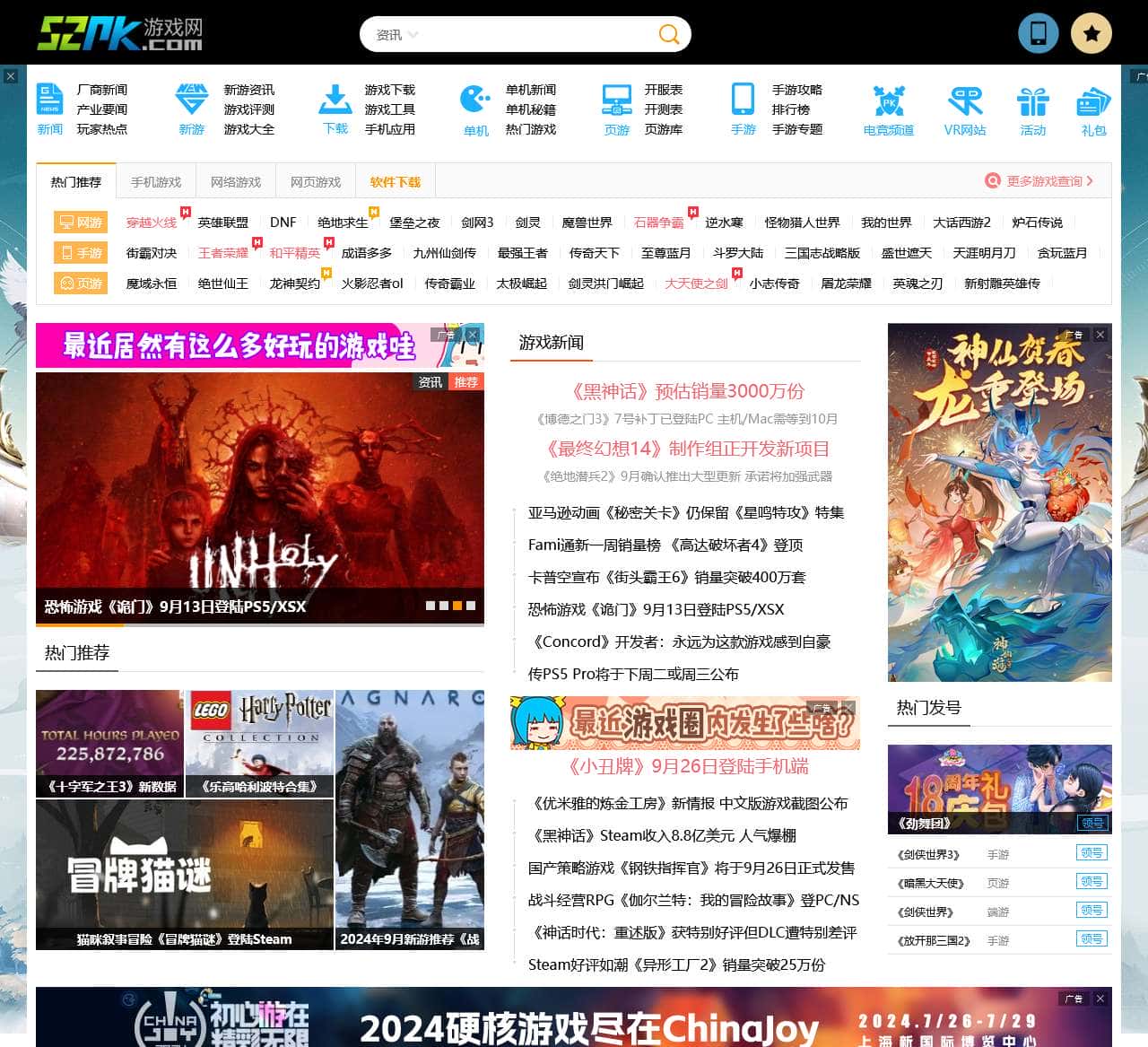
Task: Open the 单机 single-player icon
Action: [476, 109]
